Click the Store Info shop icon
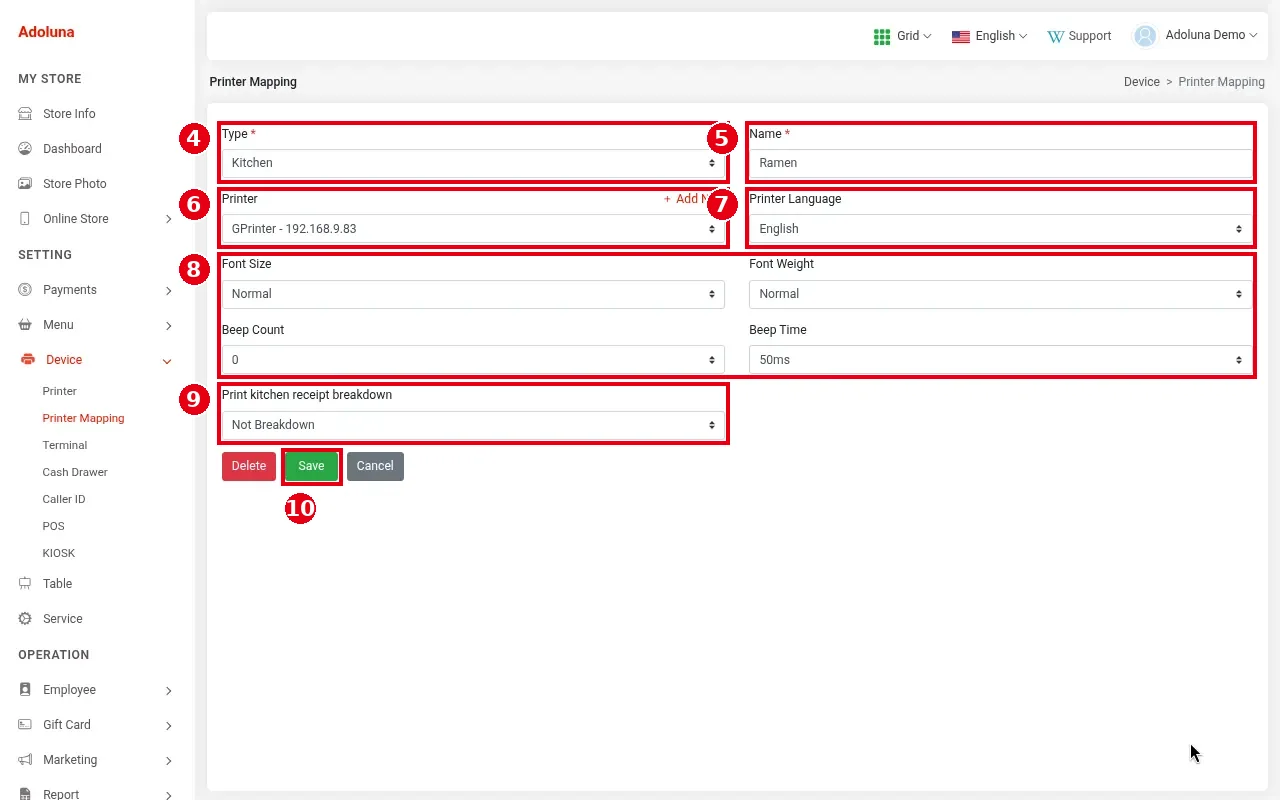 [x=25, y=114]
